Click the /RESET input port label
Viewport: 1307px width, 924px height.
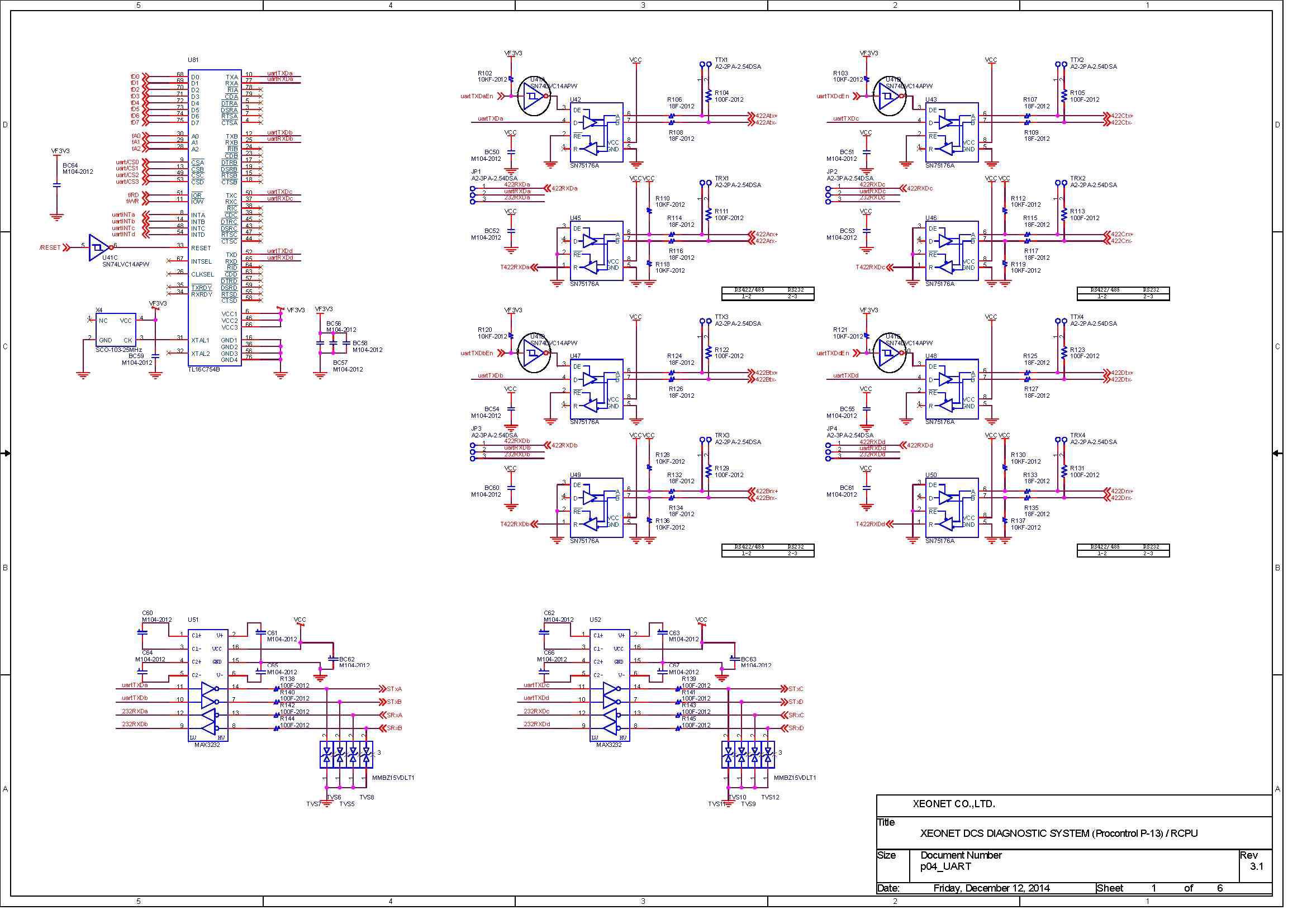[50, 247]
